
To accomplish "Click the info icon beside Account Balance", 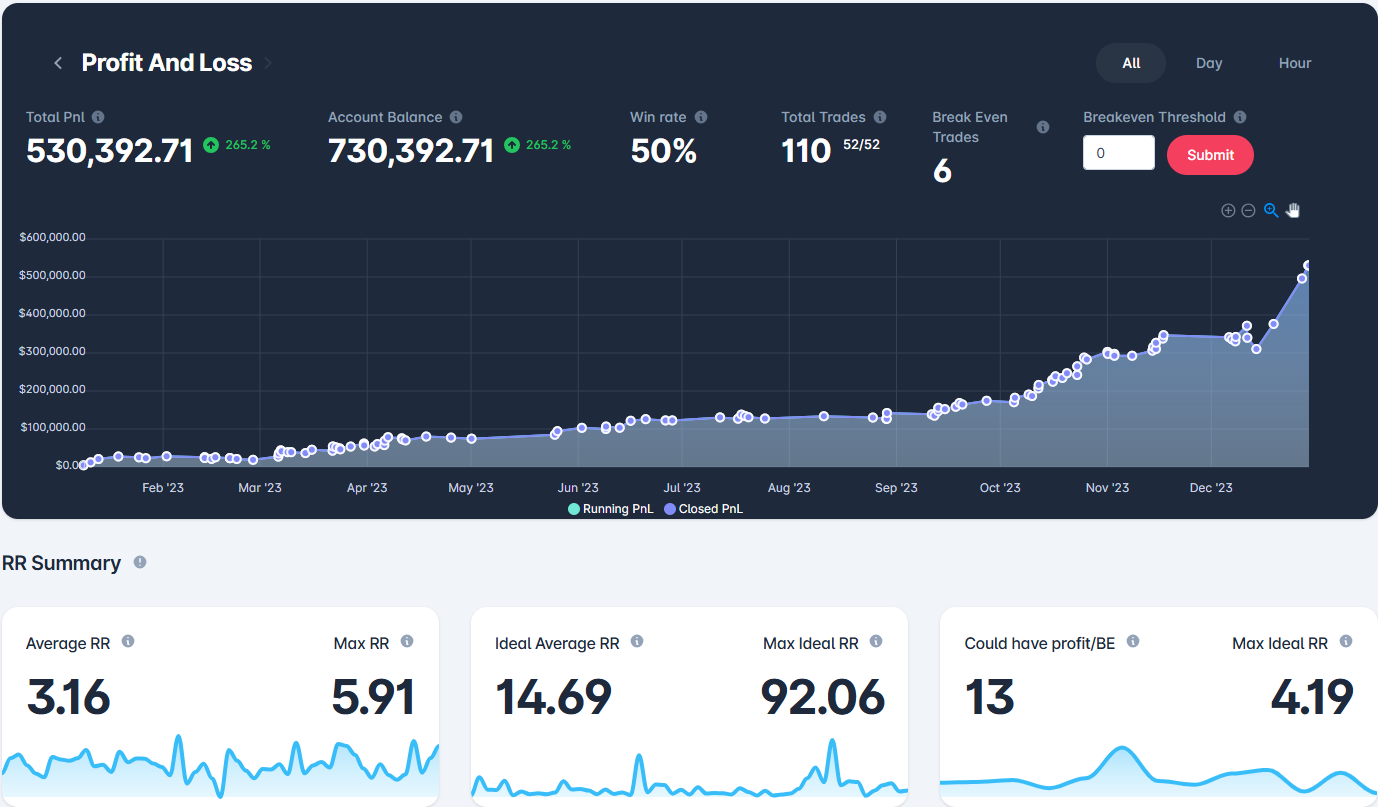I will (x=456, y=117).
